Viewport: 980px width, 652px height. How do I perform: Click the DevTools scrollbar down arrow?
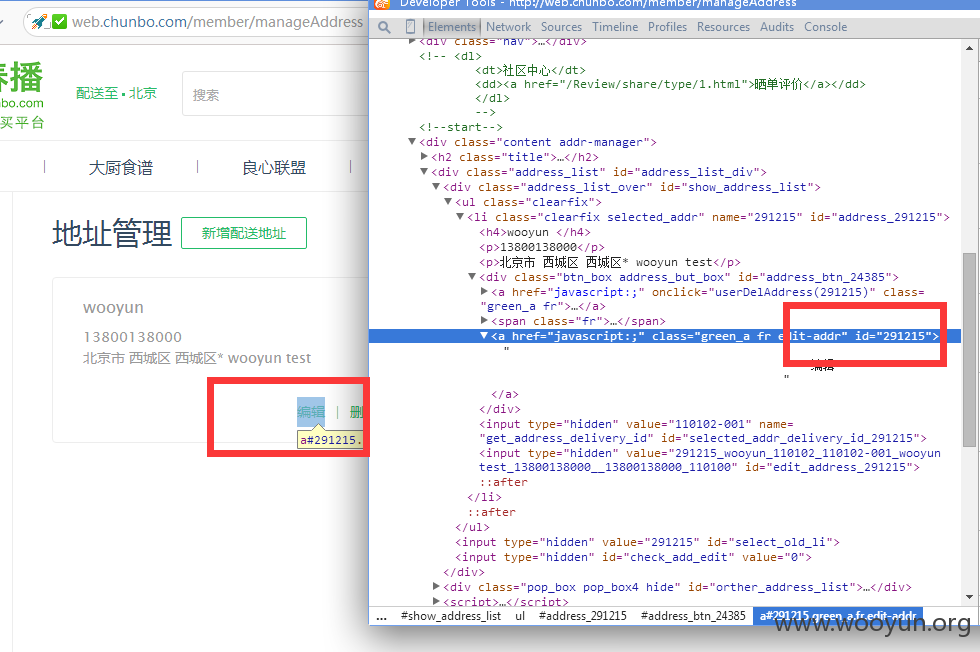tap(969, 597)
